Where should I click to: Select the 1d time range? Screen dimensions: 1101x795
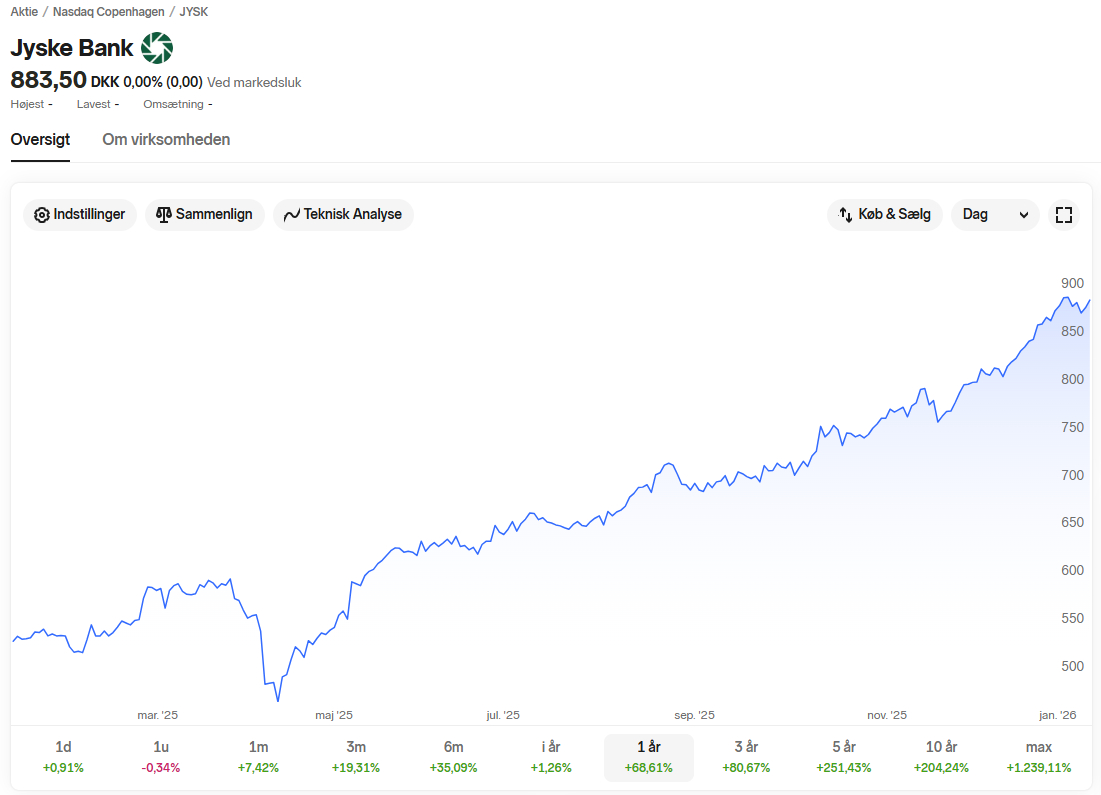[x=63, y=757]
